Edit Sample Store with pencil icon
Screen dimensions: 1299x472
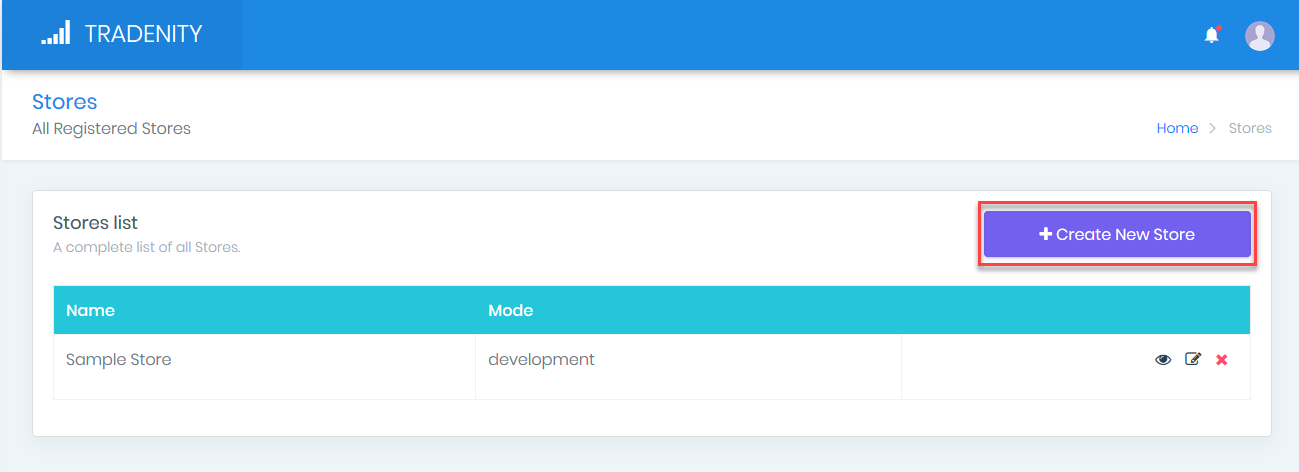click(1192, 359)
